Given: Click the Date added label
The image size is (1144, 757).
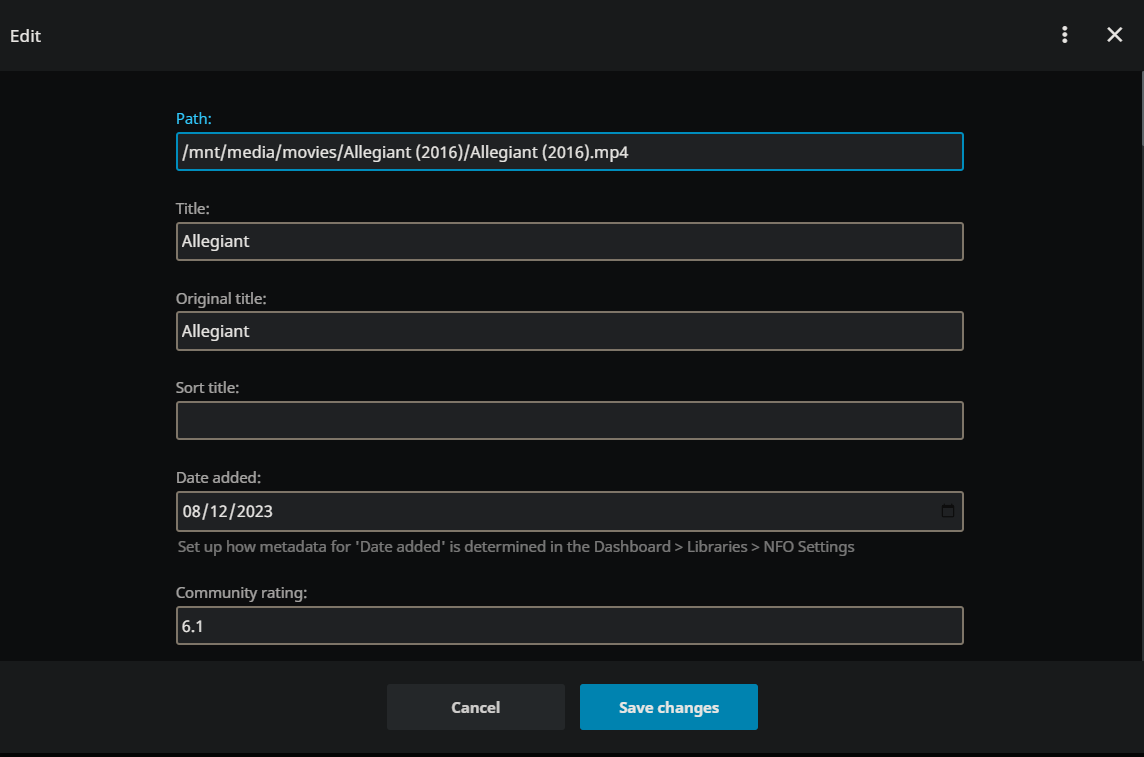Looking at the screenshot, I should [218, 478].
